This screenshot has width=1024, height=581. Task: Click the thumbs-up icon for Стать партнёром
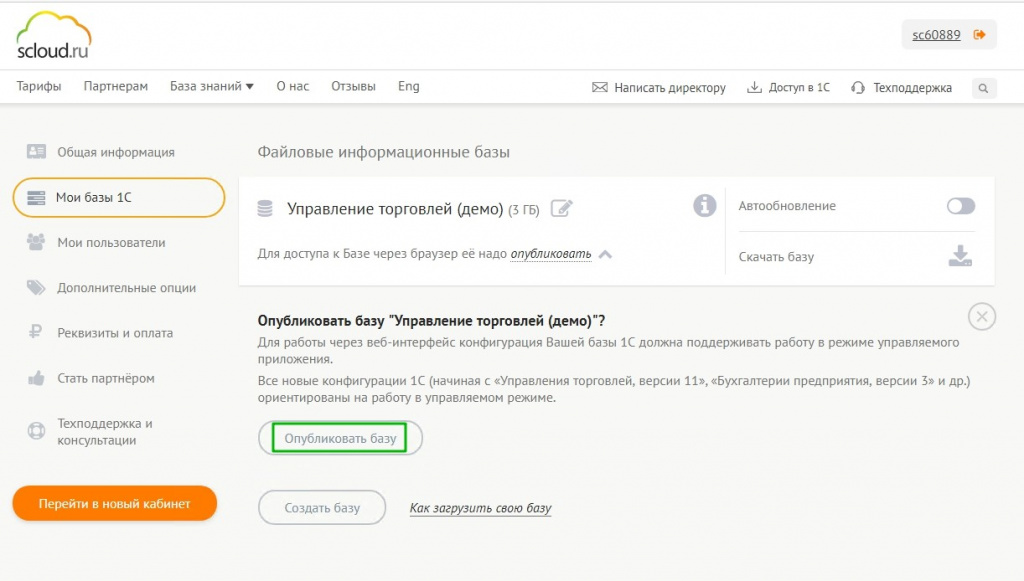pyautogui.click(x=36, y=378)
